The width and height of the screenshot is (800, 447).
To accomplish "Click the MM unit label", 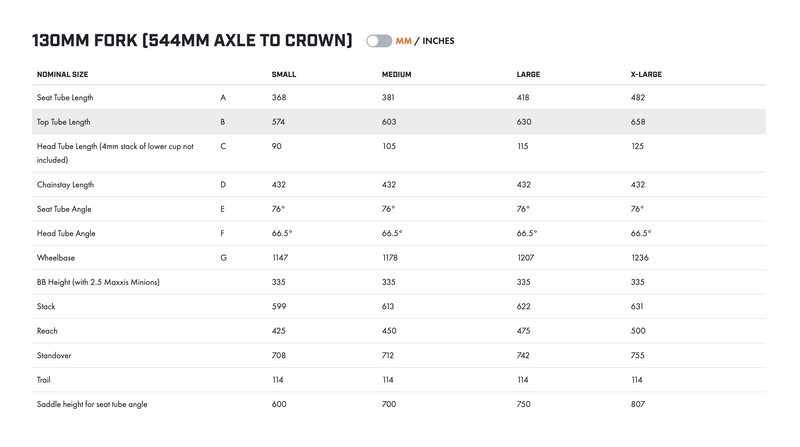I will click(x=404, y=41).
